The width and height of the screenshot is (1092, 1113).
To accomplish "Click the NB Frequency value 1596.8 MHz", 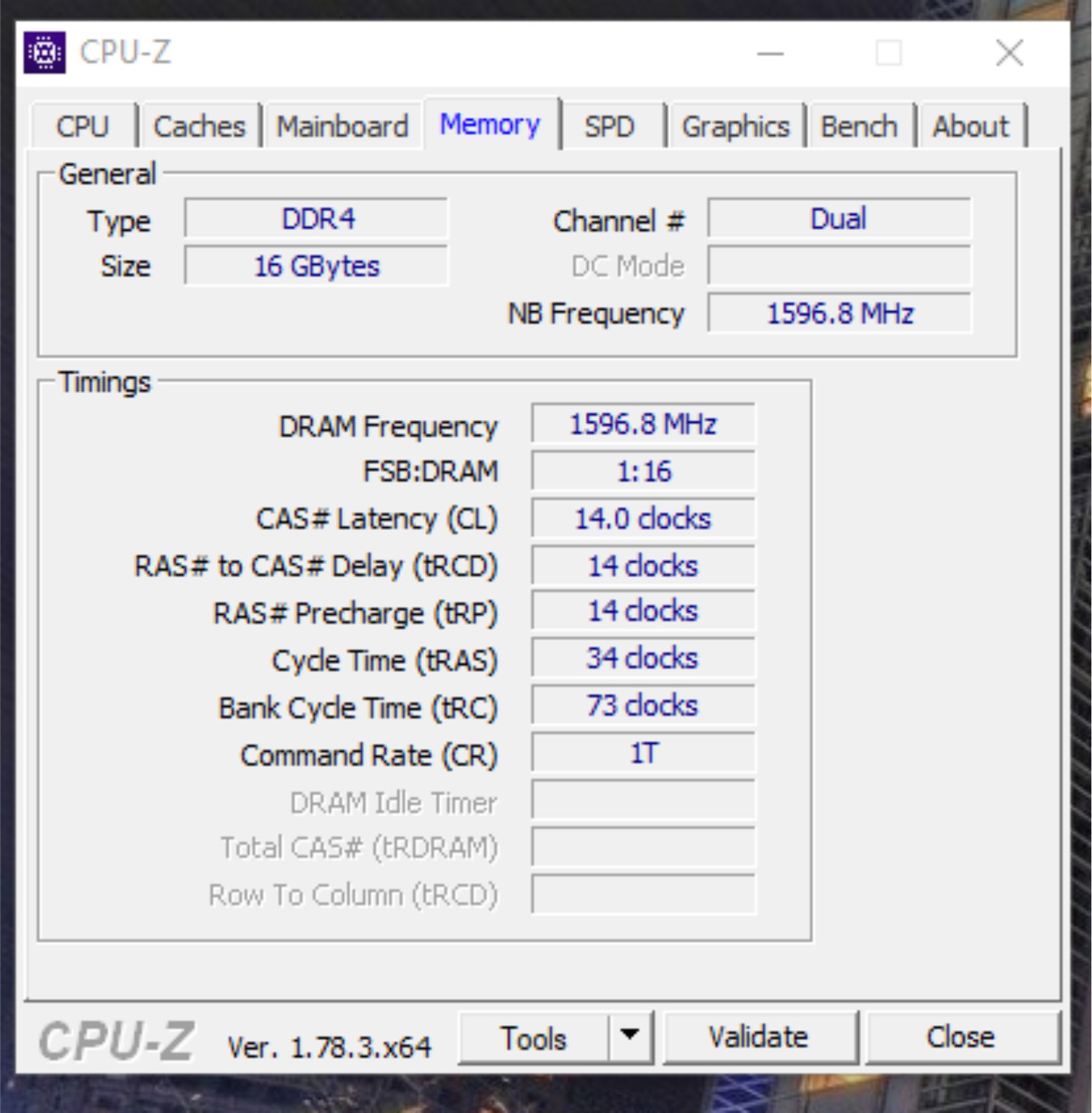I will pyautogui.click(x=839, y=313).
